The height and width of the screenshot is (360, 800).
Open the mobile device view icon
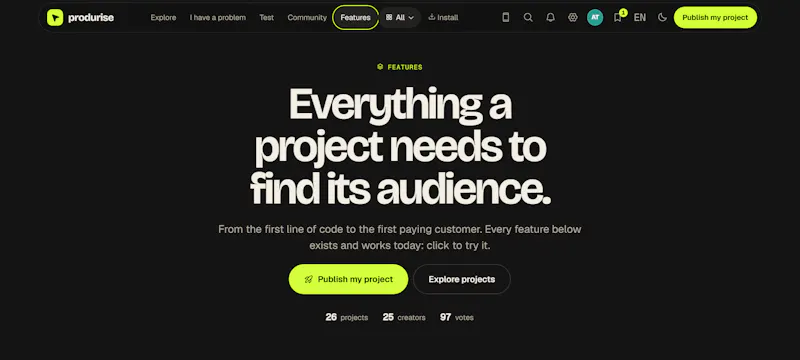pyautogui.click(x=506, y=17)
